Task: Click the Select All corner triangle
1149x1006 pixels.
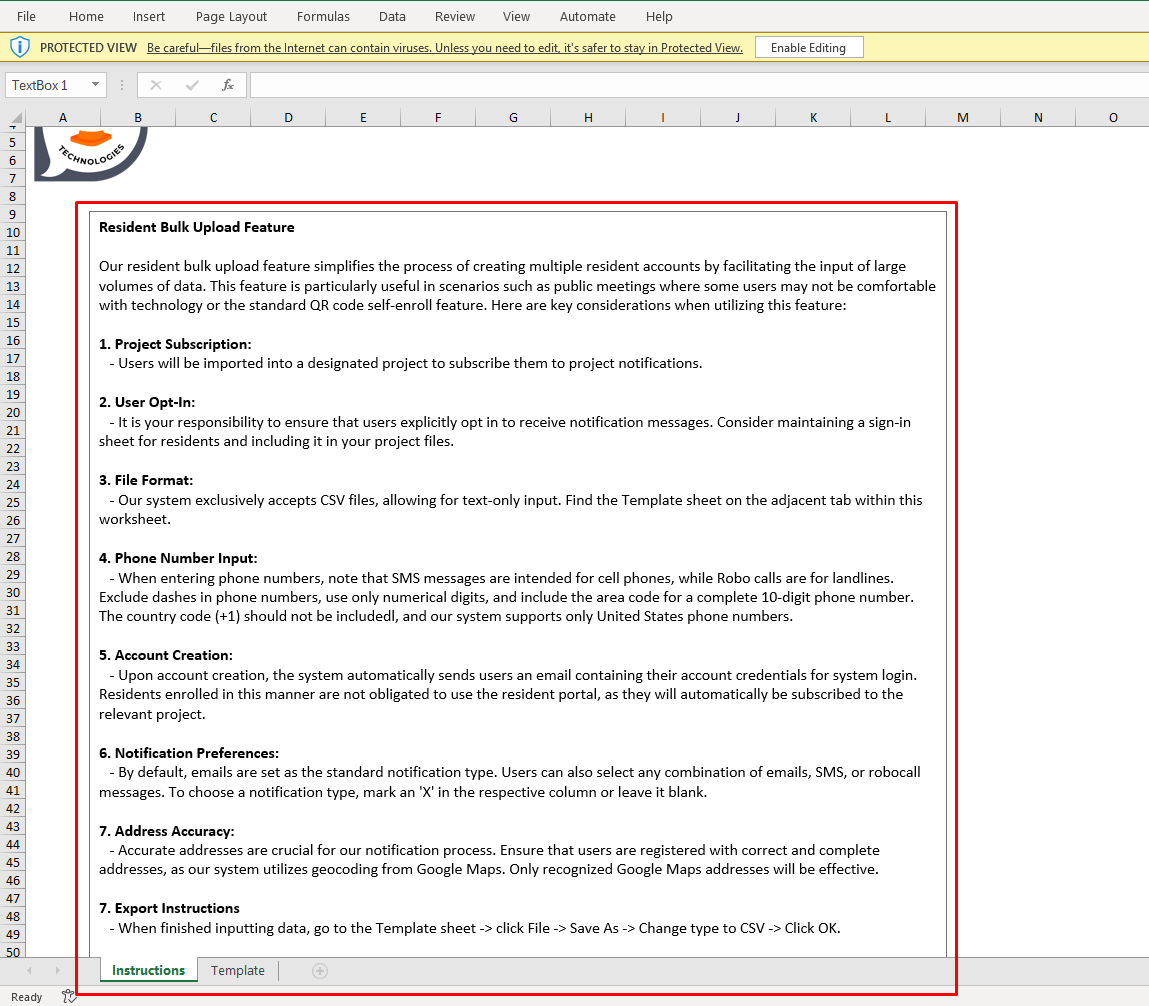Action: 15,117
